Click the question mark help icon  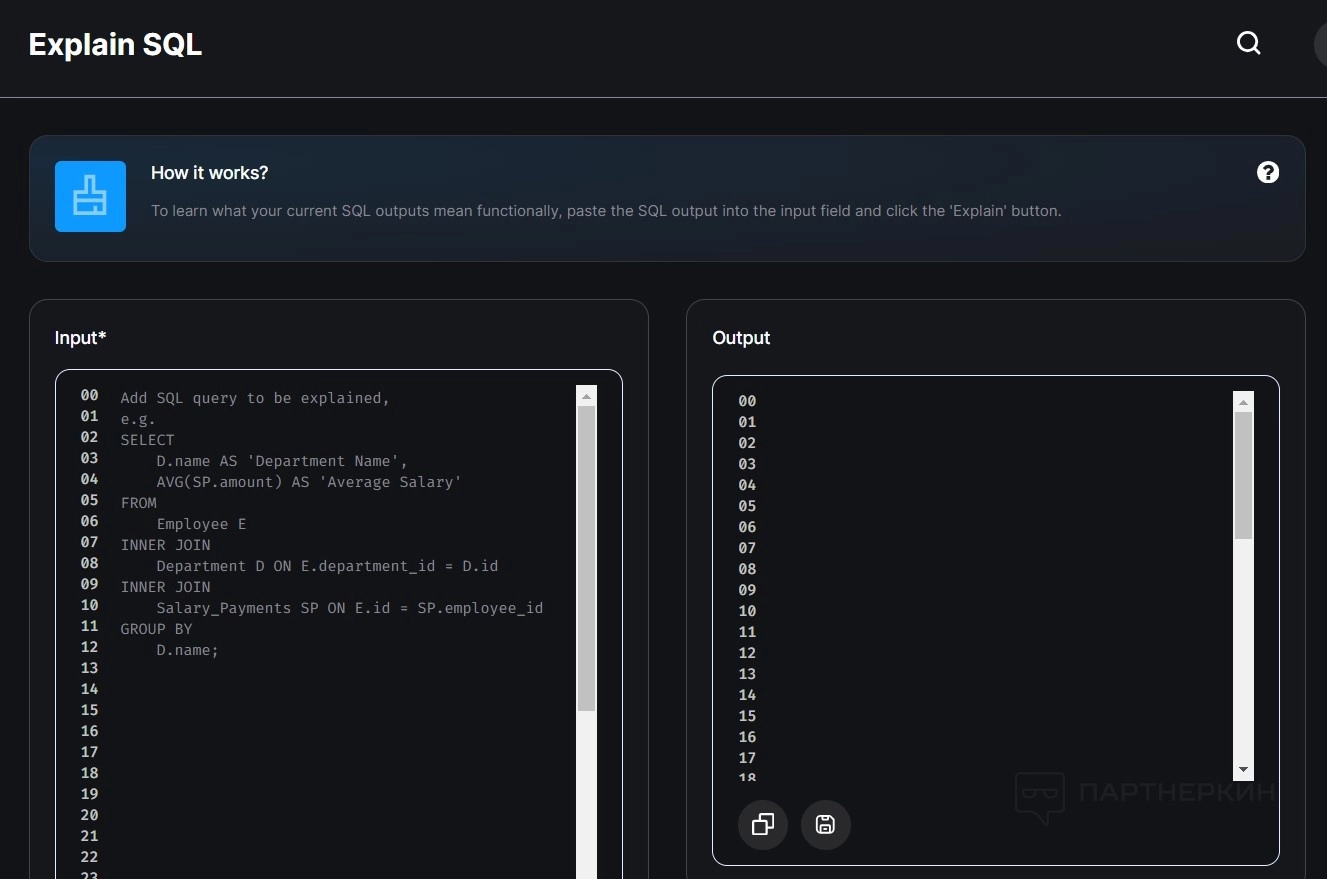click(1268, 172)
